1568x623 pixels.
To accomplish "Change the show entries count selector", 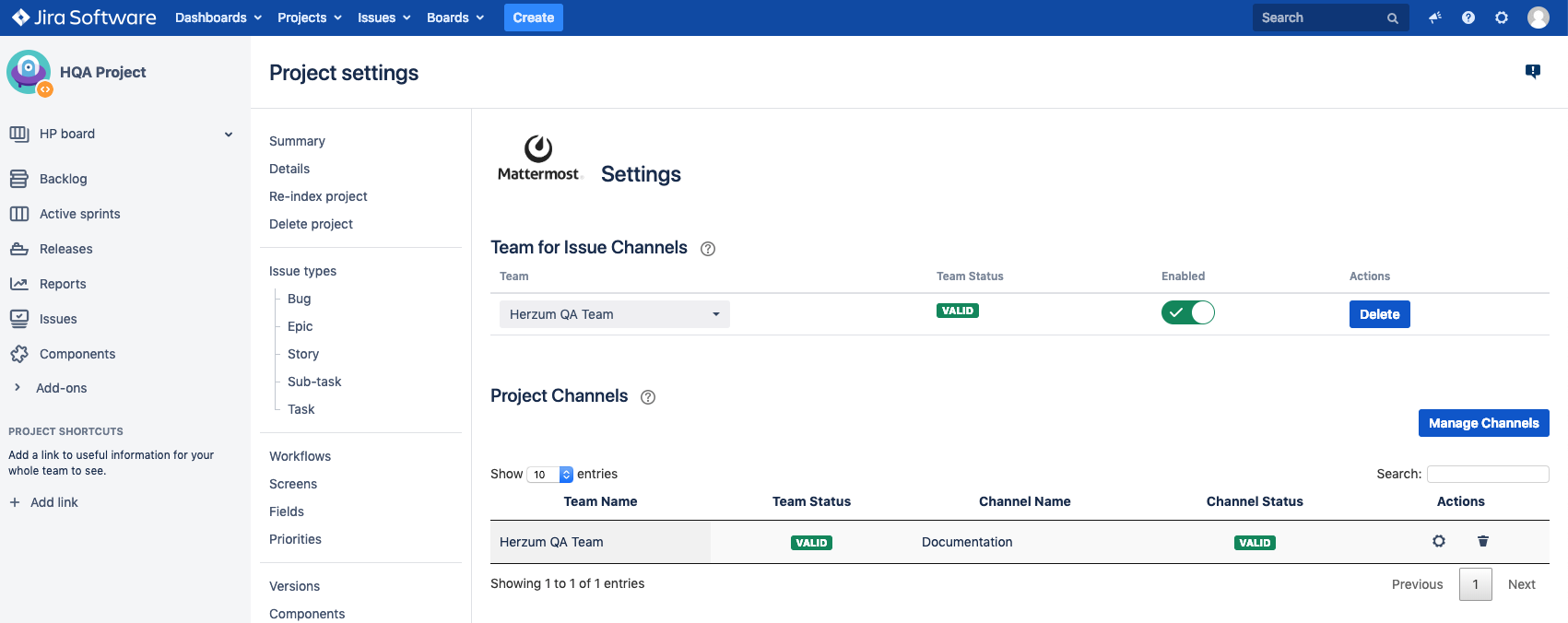I will [x=549, y=475].
